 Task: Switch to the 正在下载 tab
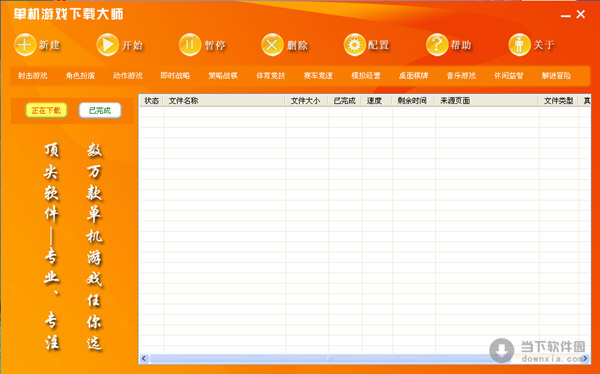(46, 111)
